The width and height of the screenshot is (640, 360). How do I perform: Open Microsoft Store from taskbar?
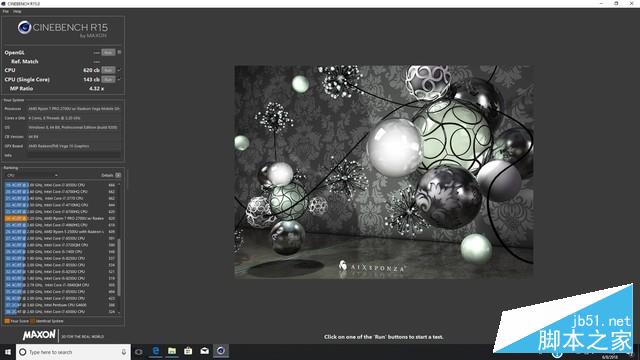click(x=188, y=351)
